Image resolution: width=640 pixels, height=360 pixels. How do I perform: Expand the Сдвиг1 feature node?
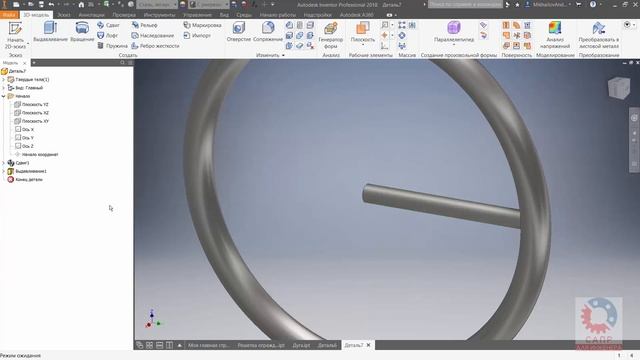tap(4, 163)
